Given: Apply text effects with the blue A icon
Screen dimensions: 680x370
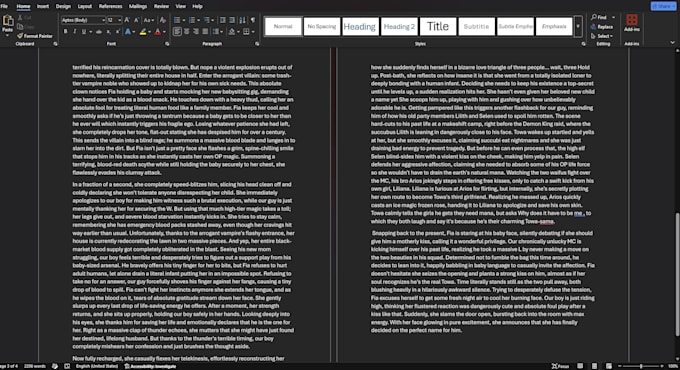Looking at the screenshot, I should coord(128,32).
